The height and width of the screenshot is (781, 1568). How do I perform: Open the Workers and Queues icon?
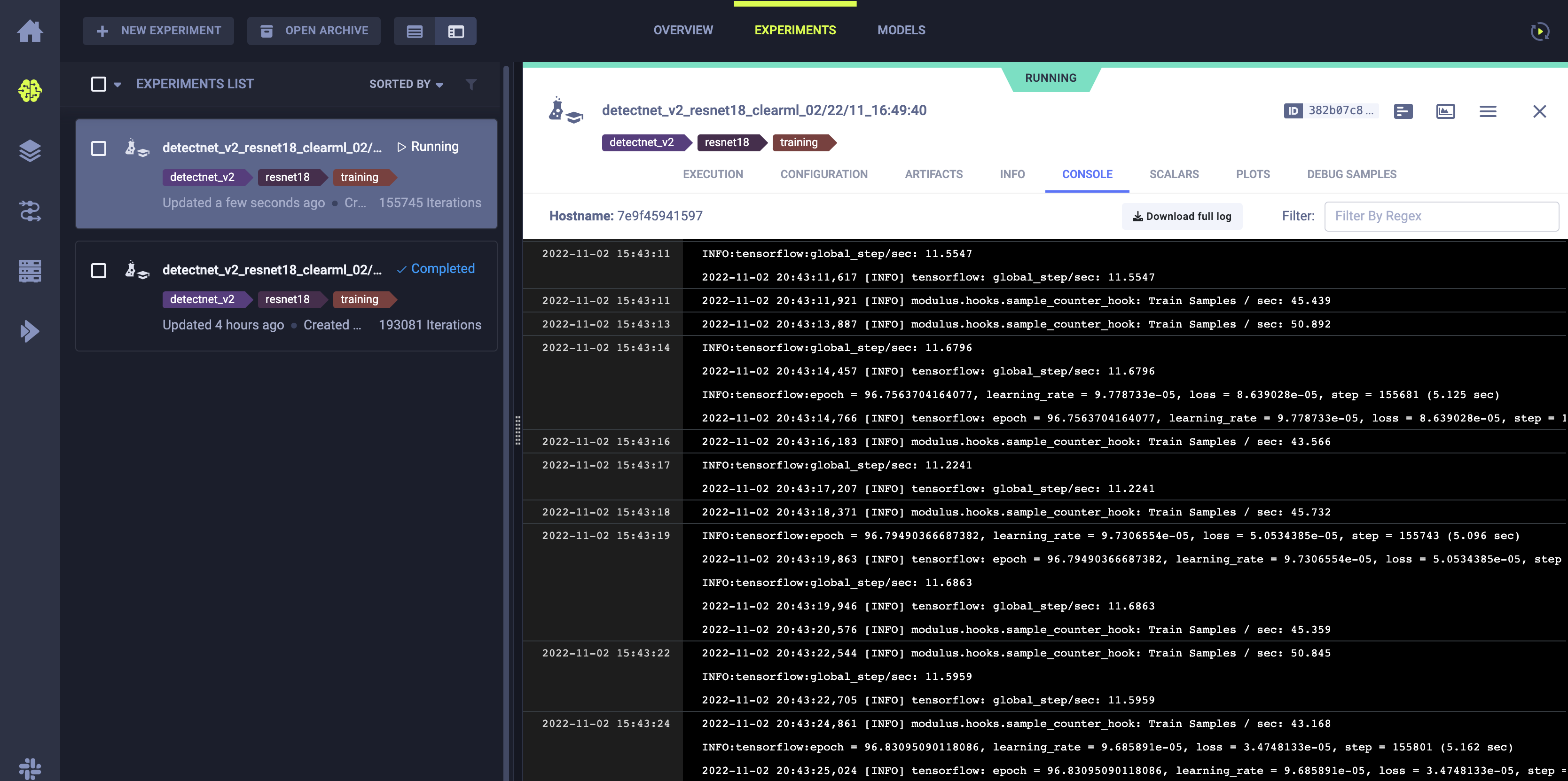[30, 271]
